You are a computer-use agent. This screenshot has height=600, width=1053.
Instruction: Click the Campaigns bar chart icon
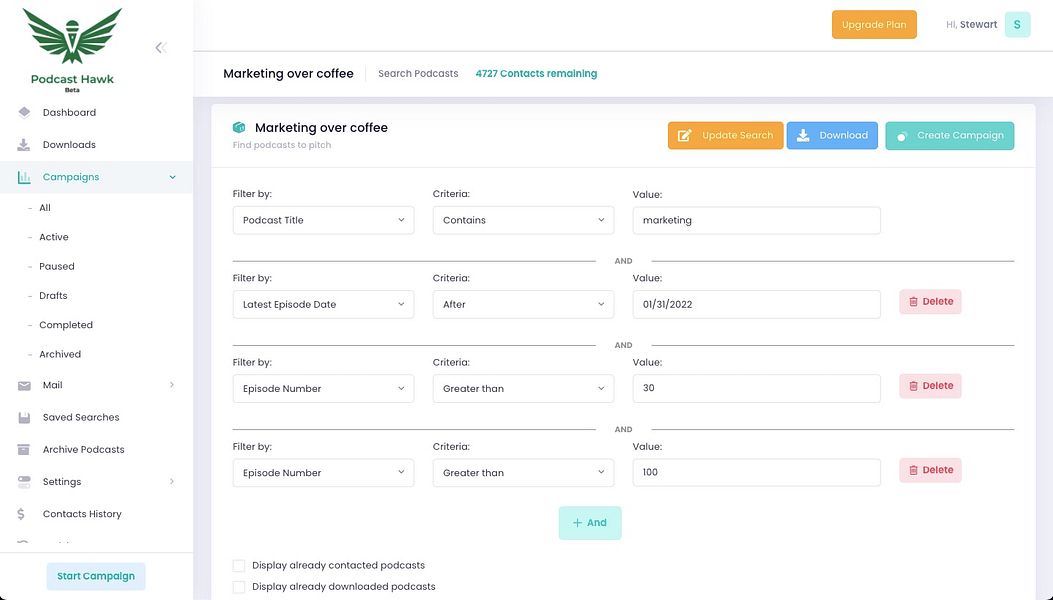click(x=24, y=177)
